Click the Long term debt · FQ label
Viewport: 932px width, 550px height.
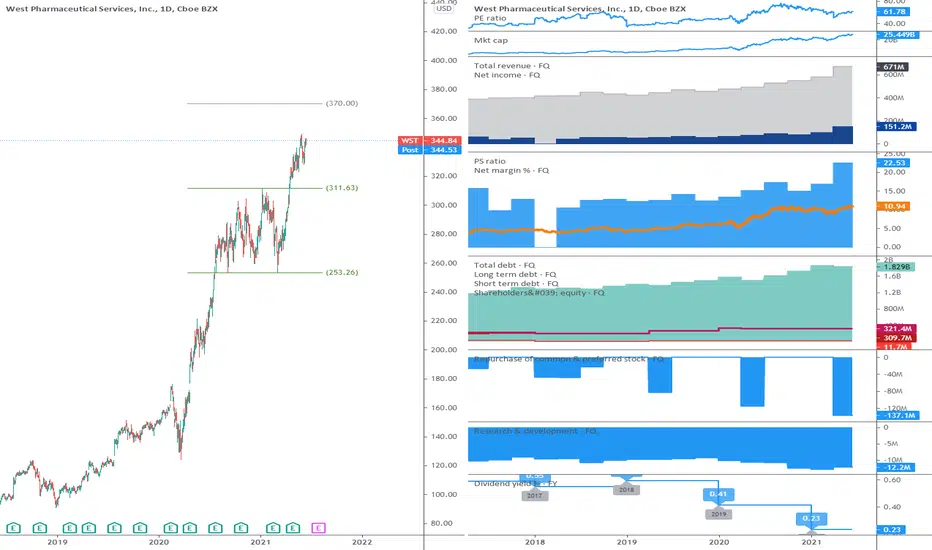[515, 275]
